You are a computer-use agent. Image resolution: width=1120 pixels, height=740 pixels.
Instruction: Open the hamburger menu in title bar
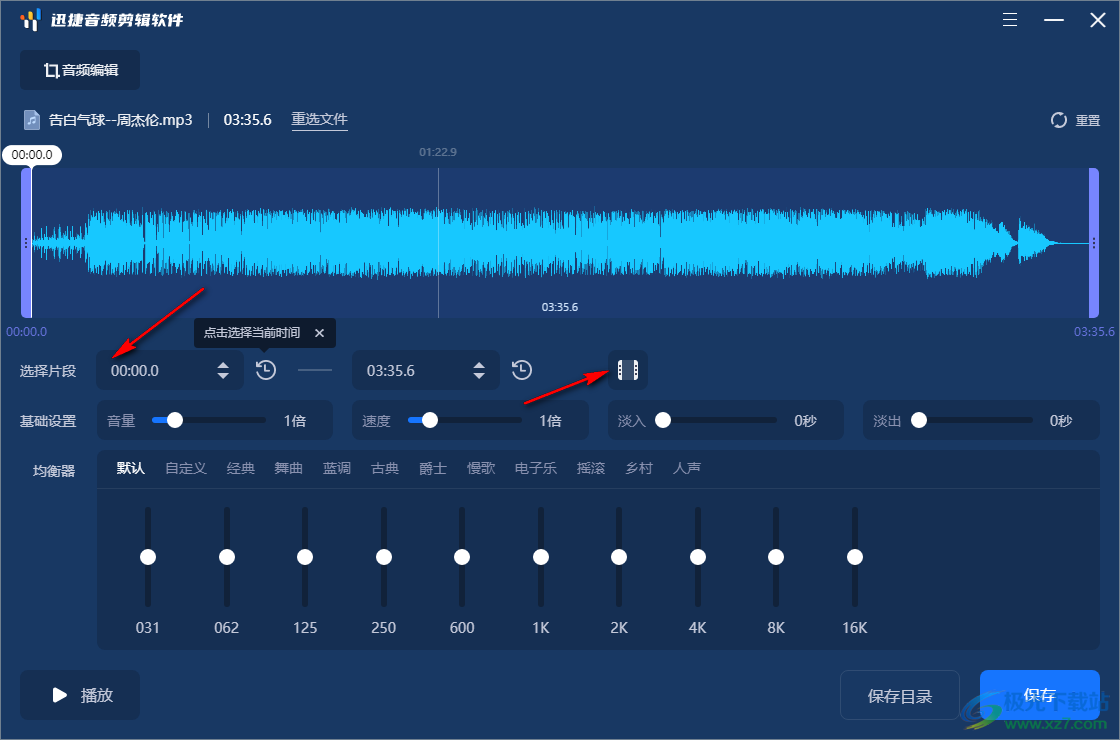pos(1010,20)
